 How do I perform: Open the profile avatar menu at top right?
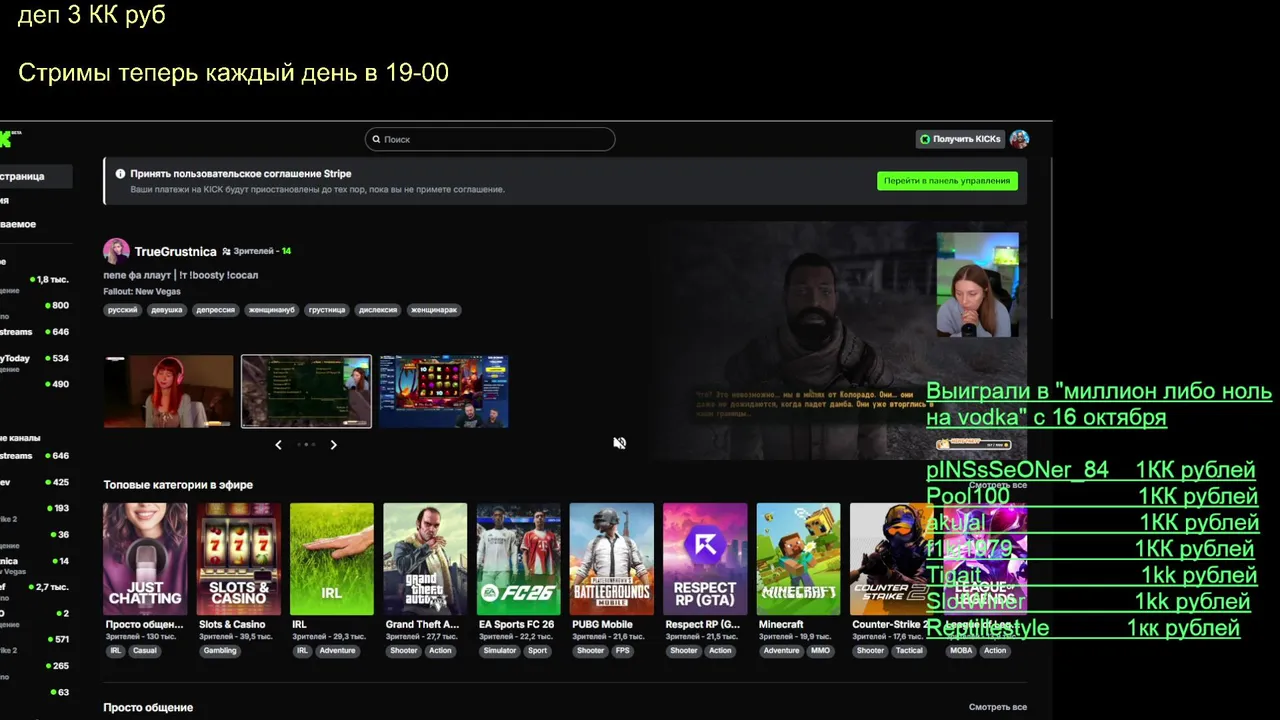tap(1019, 139)
